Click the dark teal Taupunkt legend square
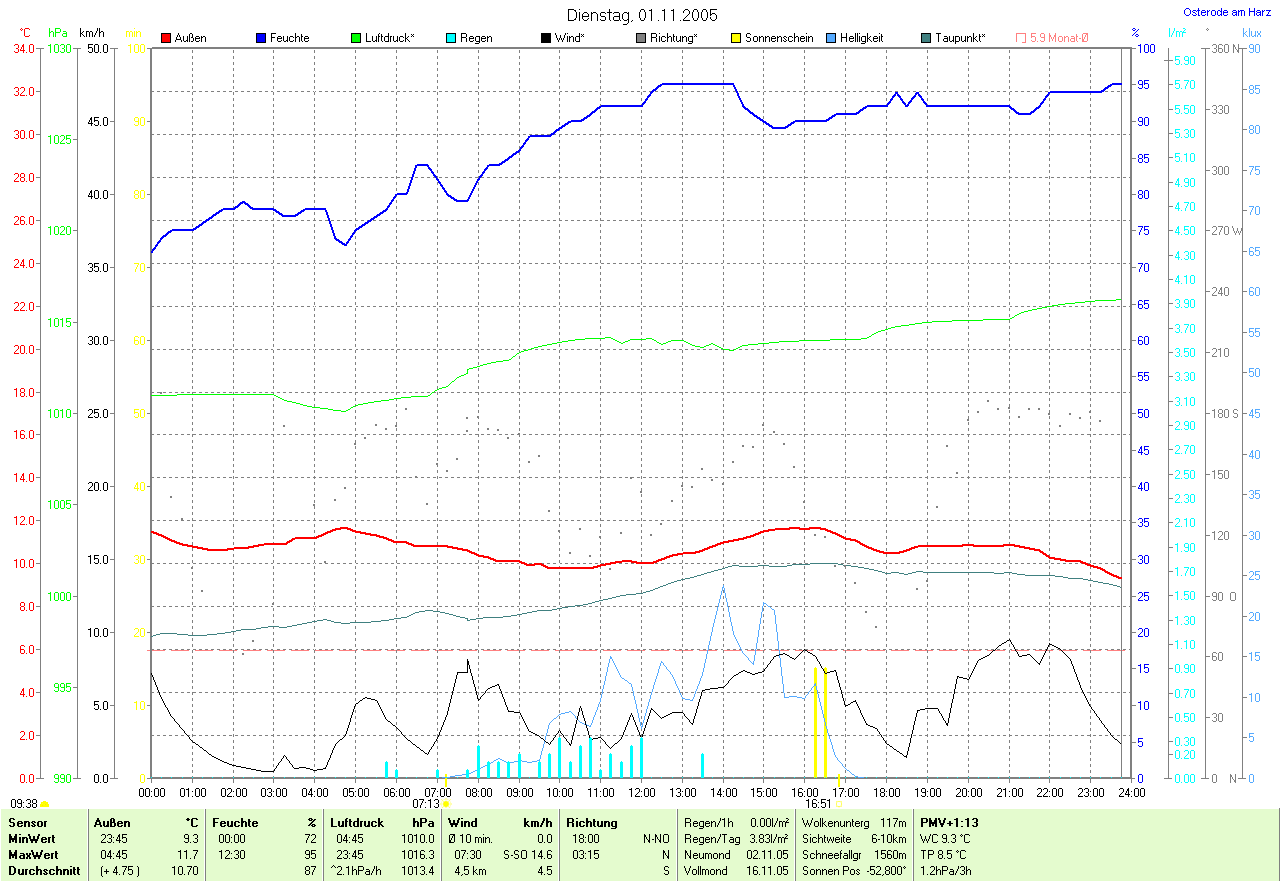This screenshot has width=1280, height=881. click(x=926, y=38)
